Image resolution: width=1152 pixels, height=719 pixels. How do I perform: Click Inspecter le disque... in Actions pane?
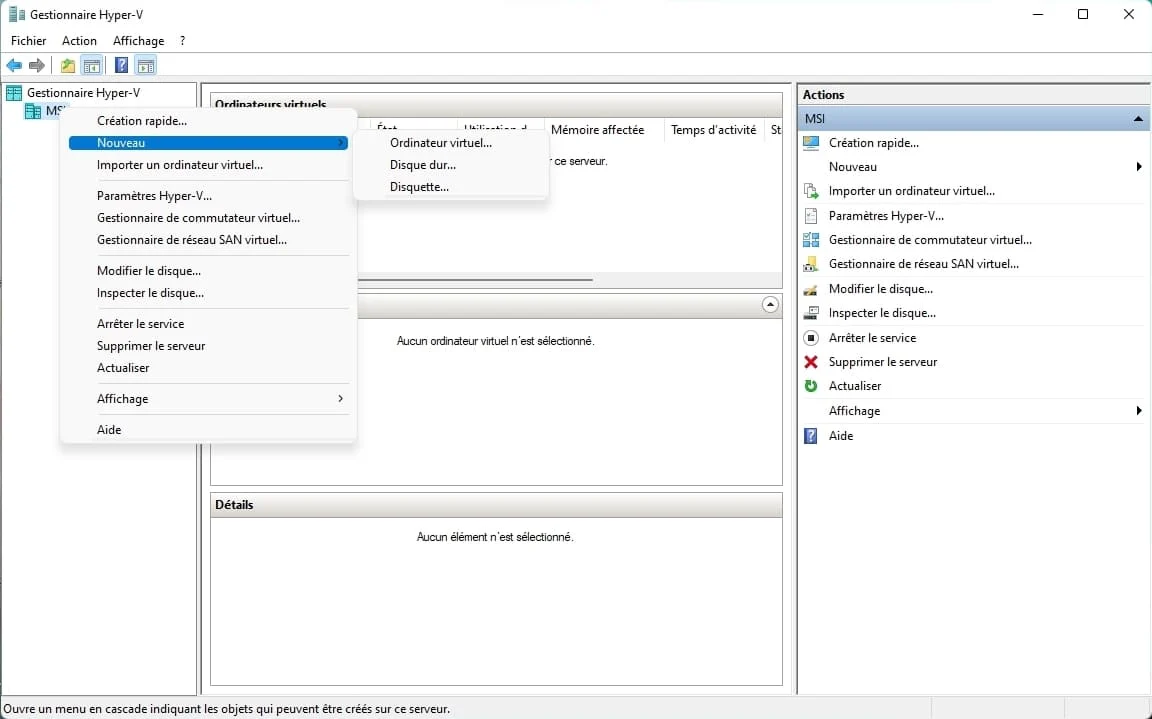882,313
